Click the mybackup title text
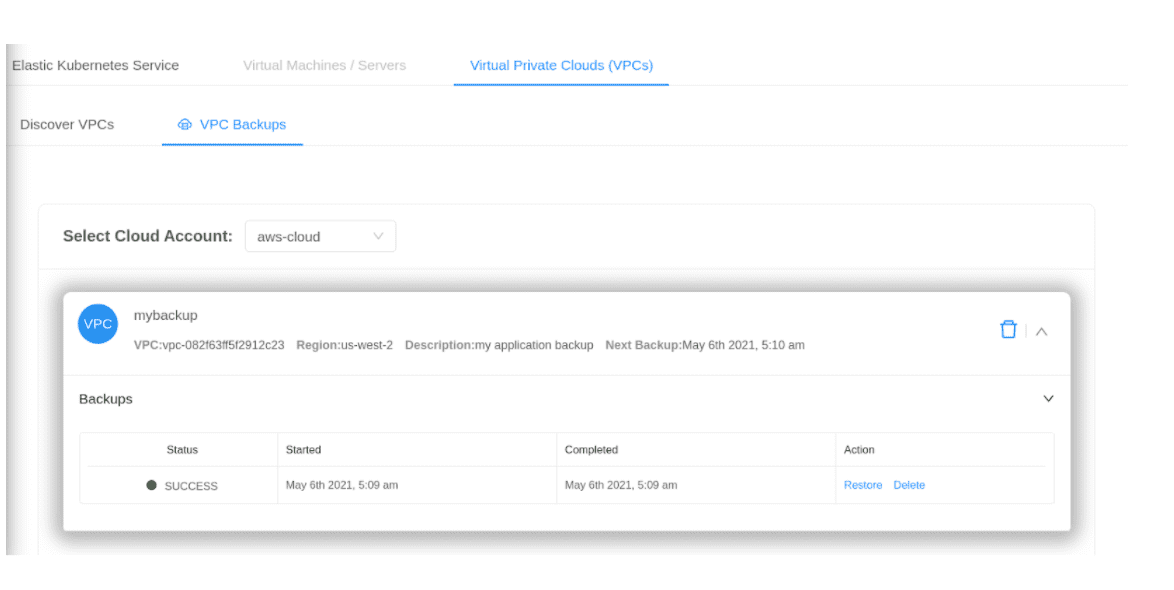The image size is (1174, 590). tap(165, 315)
